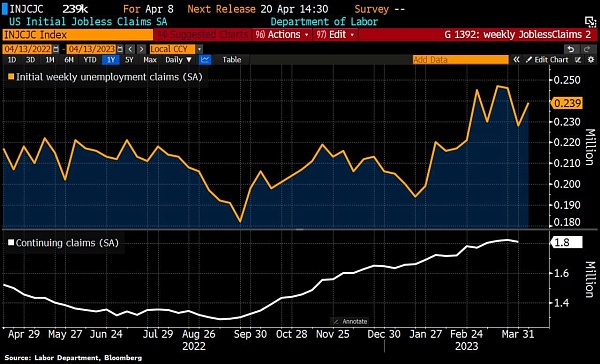
Task: Open 94) Suggested Charts menu
Action: click(x=203, y=35)
